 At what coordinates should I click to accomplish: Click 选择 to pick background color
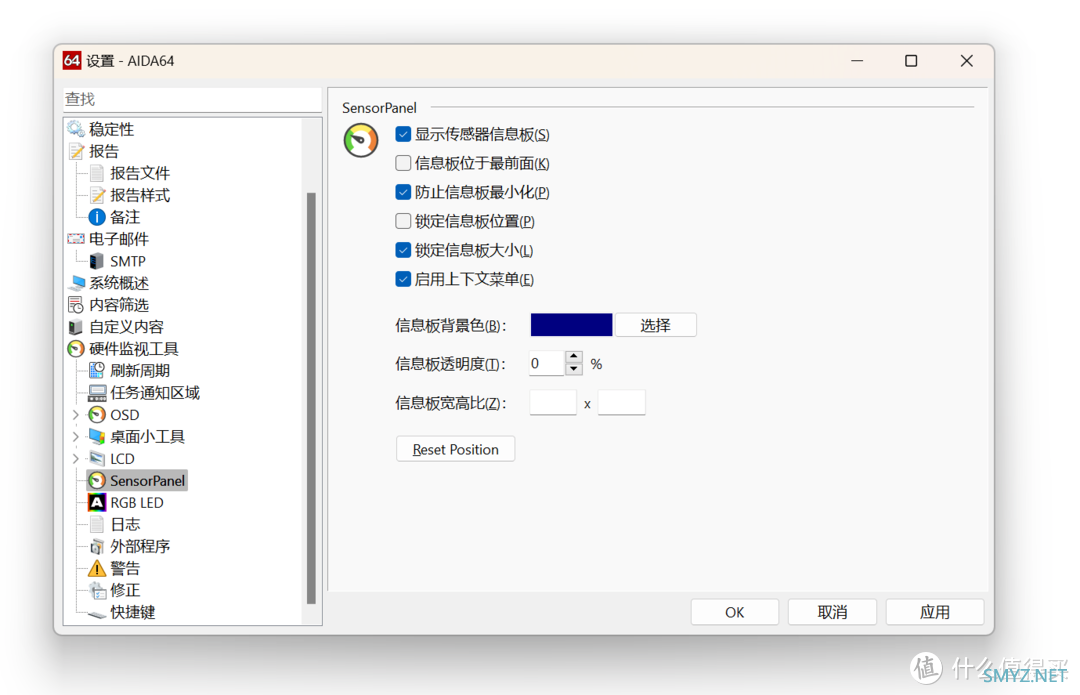[655, 325]
